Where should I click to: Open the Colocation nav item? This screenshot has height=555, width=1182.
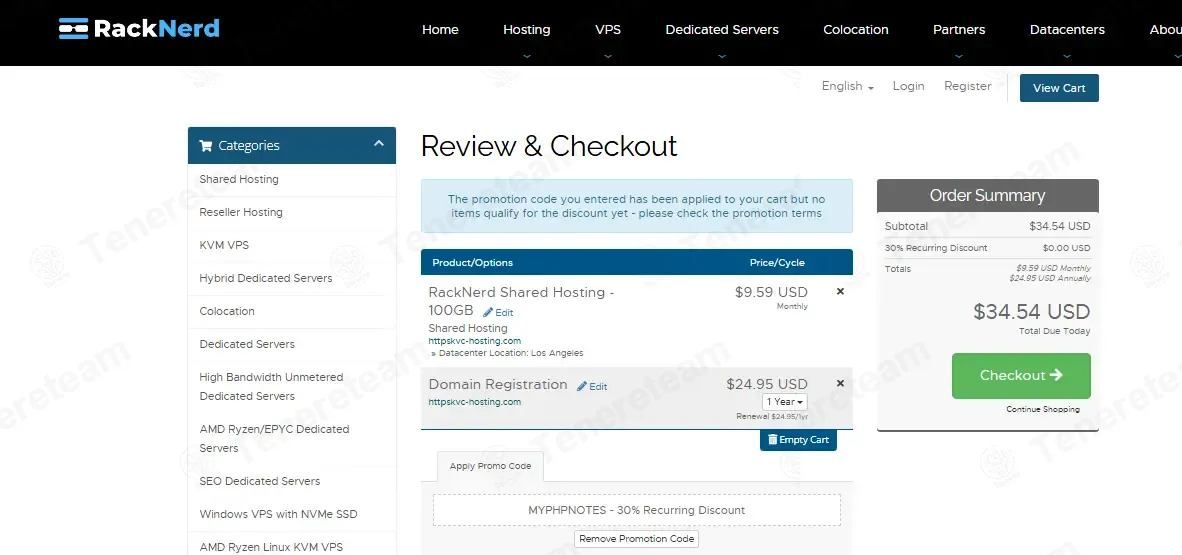[x=856, y=30]
